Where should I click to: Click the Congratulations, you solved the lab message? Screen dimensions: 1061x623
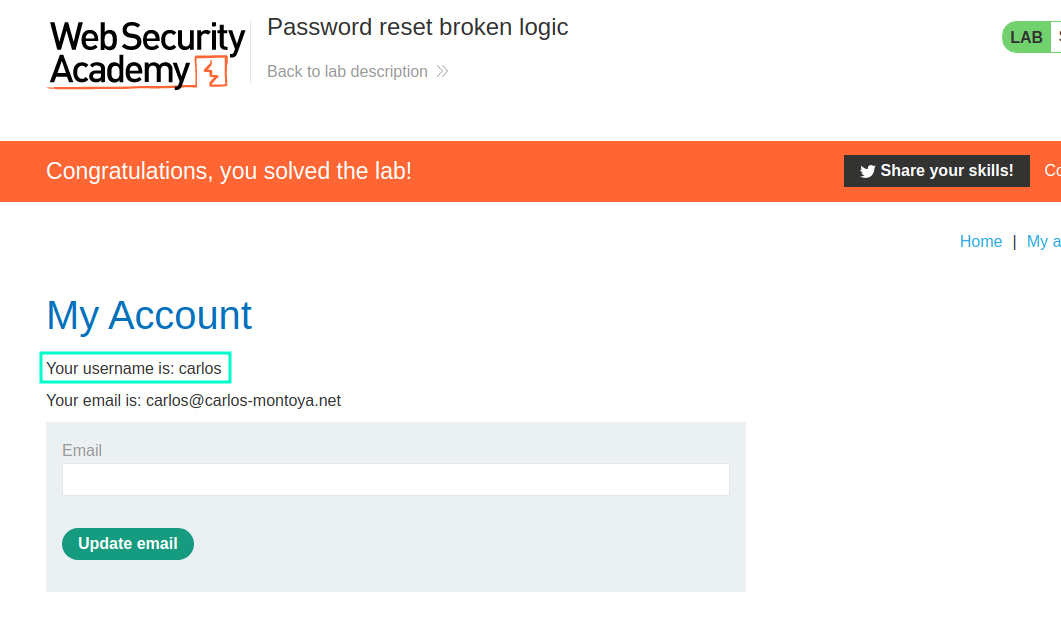[x=229, y=171]
